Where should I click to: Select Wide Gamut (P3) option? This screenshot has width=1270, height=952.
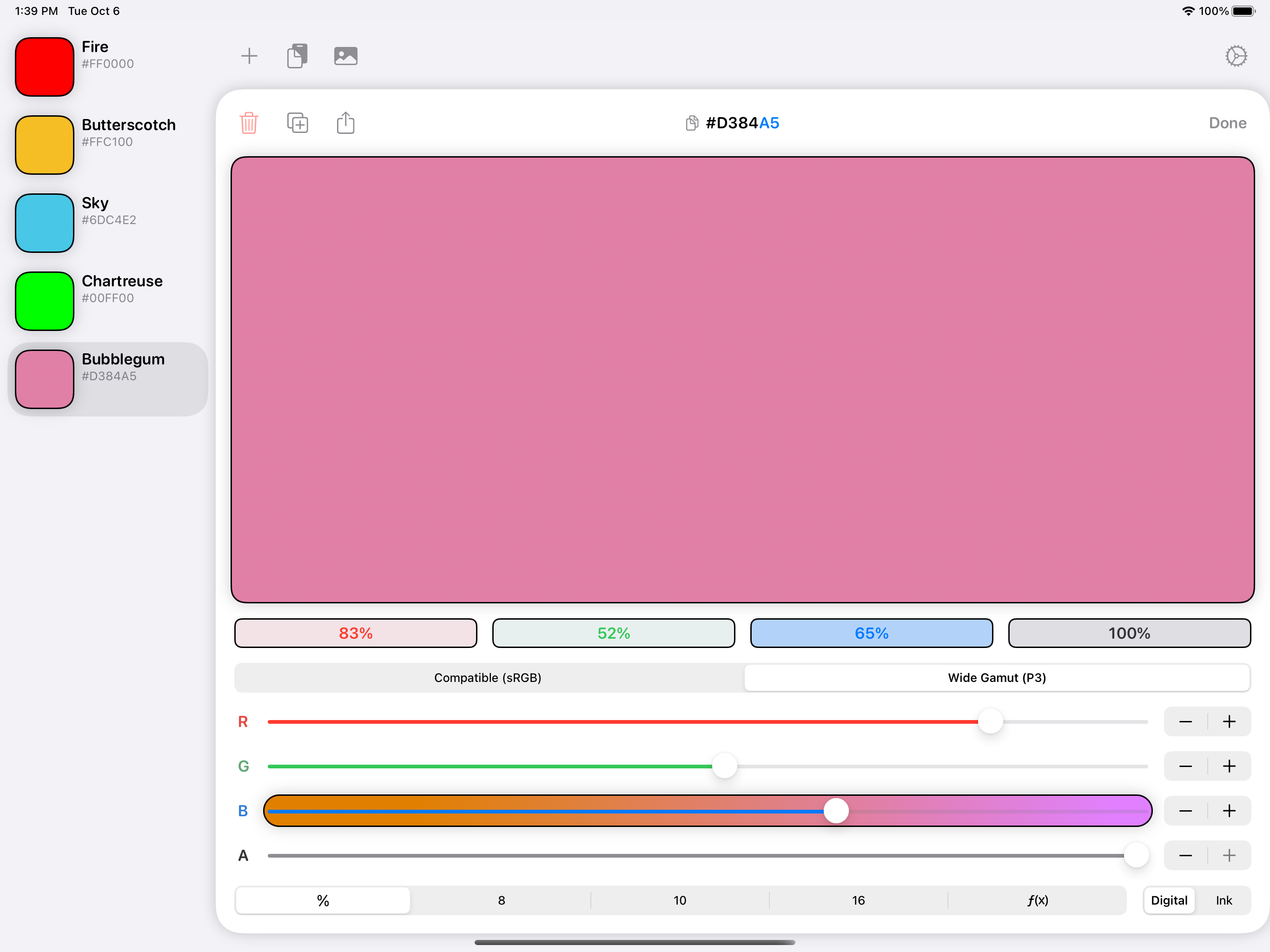coord(997,678)
